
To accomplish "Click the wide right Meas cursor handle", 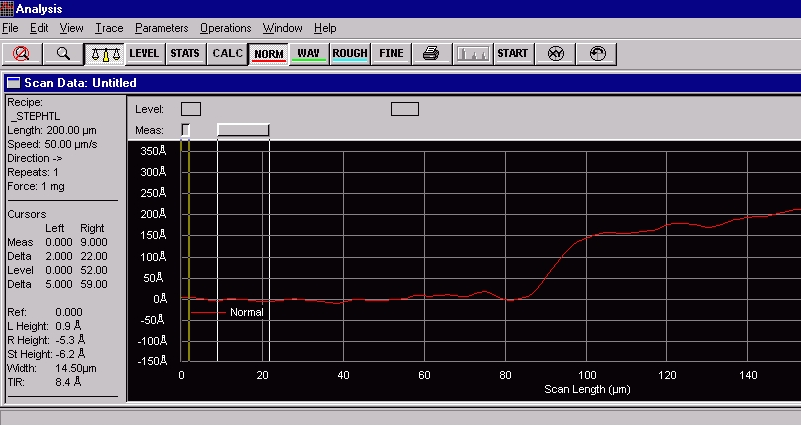I will pyautogui.click(x=243, y=130).
